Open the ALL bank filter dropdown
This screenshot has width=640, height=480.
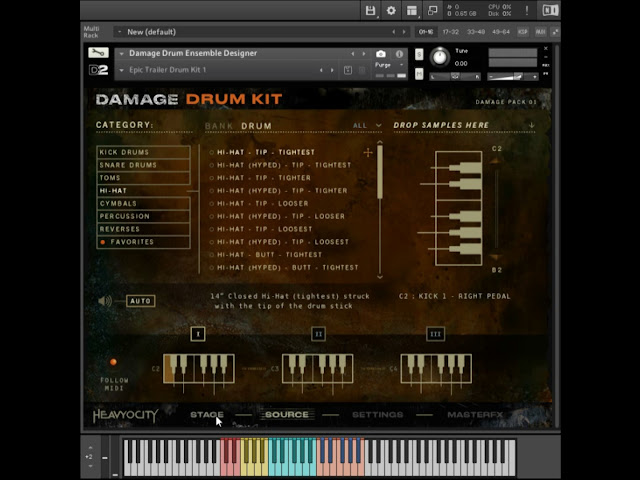point(367,125)
